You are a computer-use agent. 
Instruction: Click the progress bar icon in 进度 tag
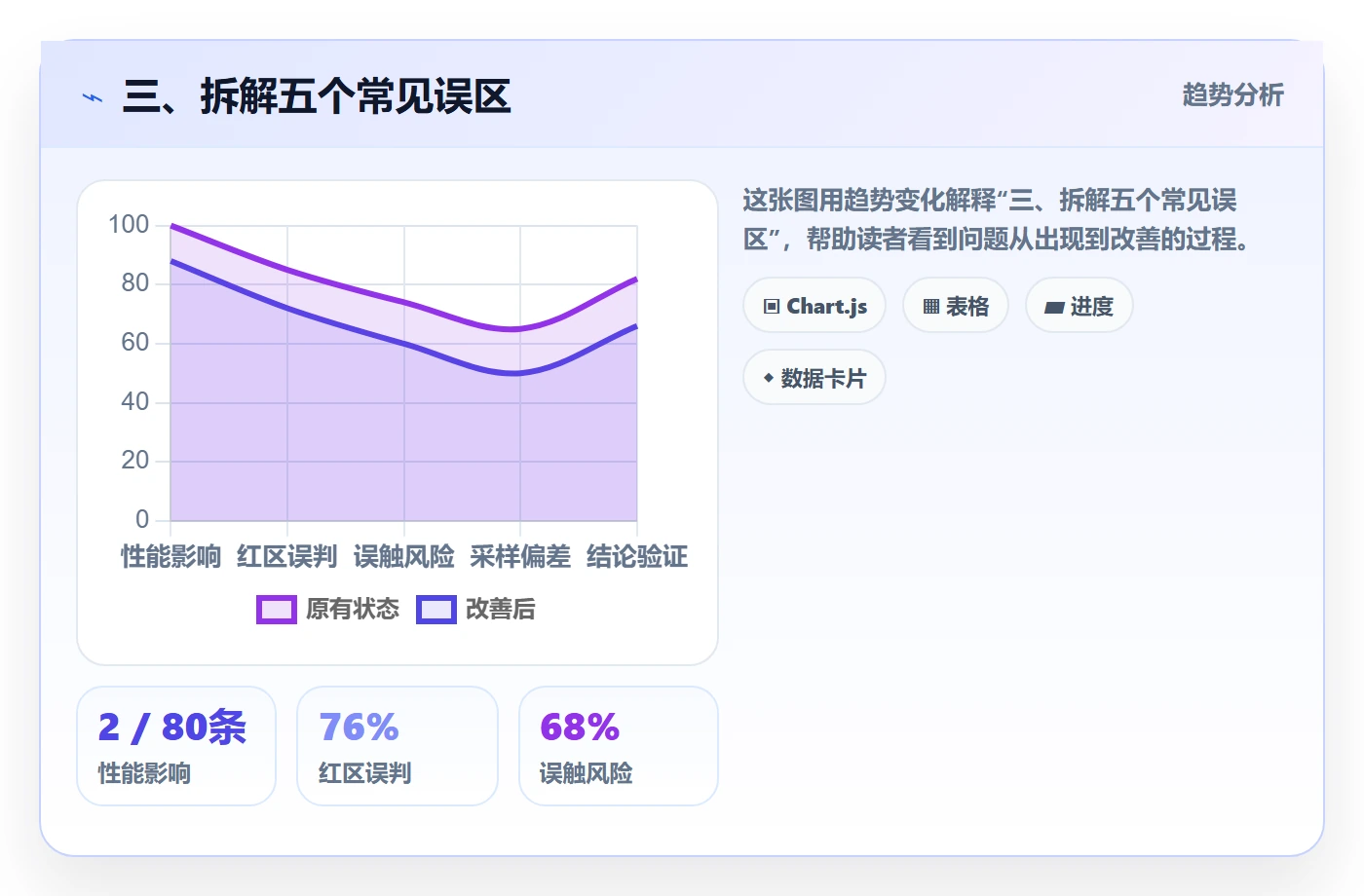click(x=1054, y=308)
